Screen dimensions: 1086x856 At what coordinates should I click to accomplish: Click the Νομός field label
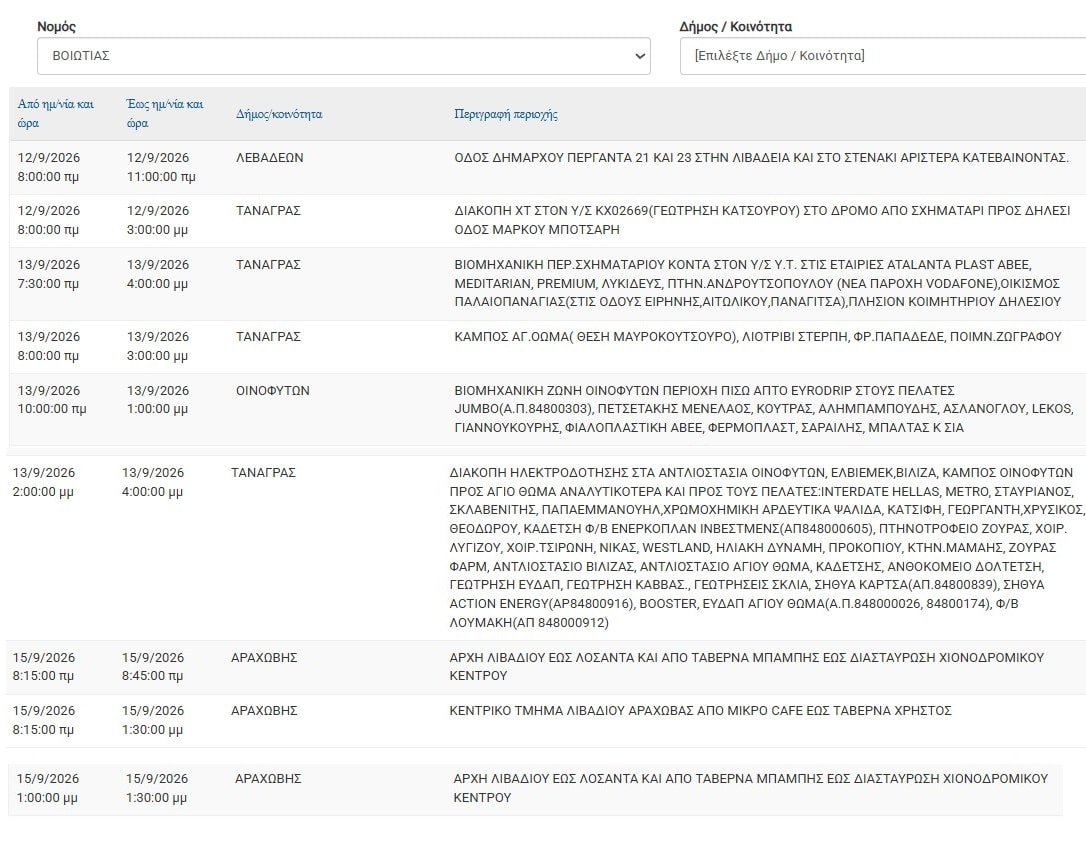pyautogui.click(x=56, y=26)
